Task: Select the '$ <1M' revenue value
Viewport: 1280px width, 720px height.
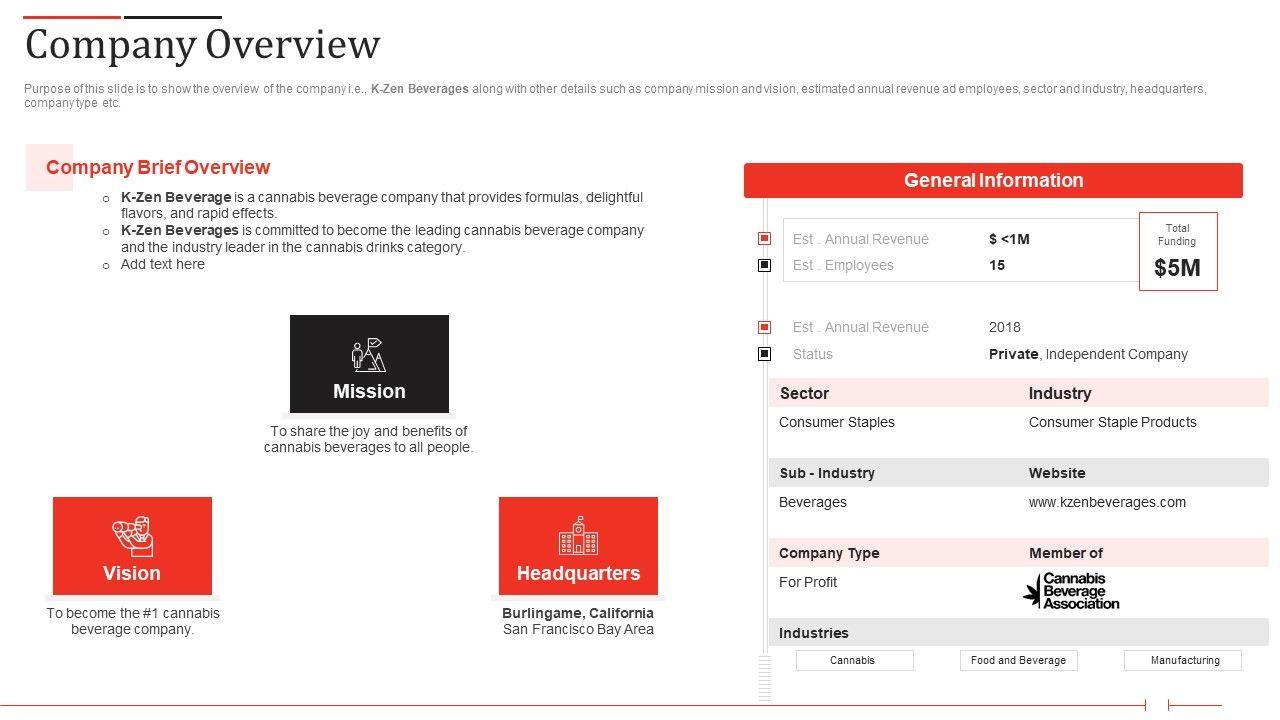Action: coord(1009,239)
